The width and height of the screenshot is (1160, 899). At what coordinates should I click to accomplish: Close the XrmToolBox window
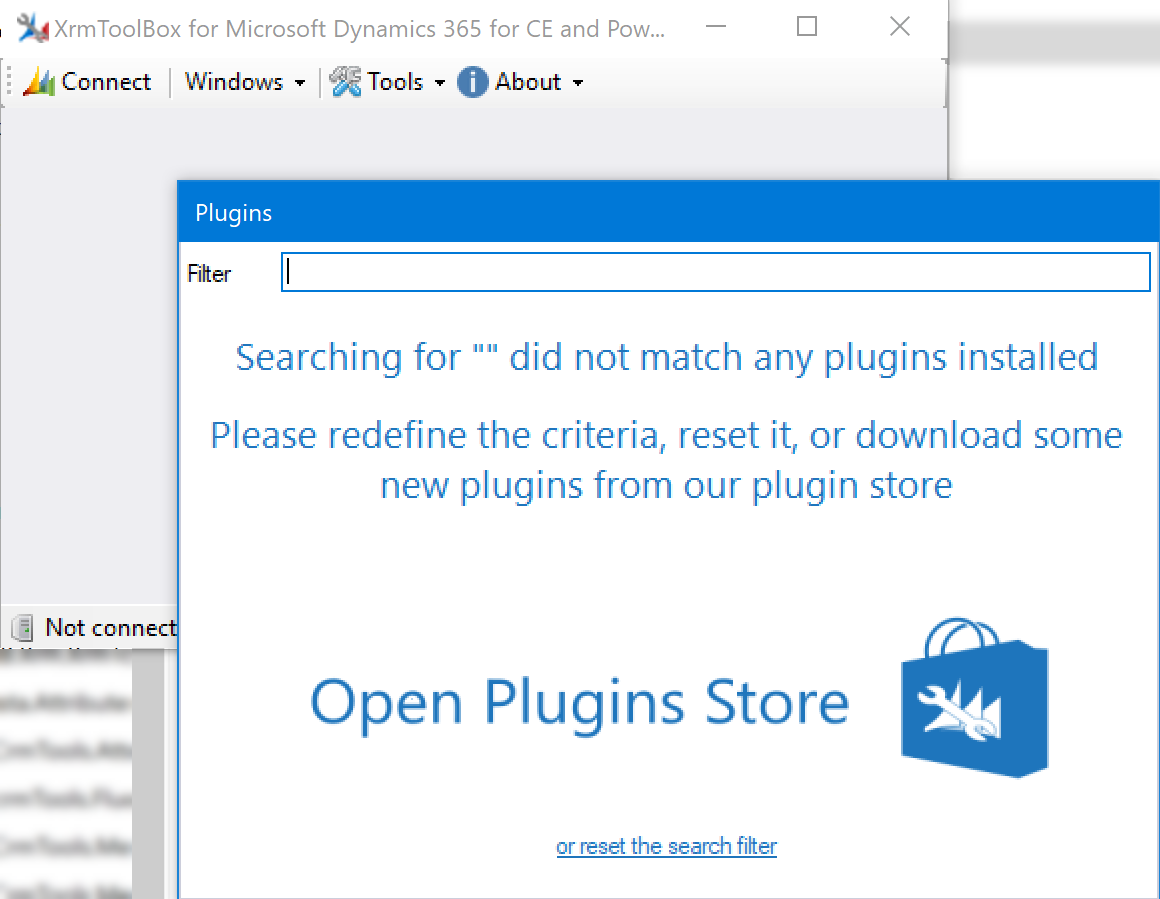click(x=900, y=27)
